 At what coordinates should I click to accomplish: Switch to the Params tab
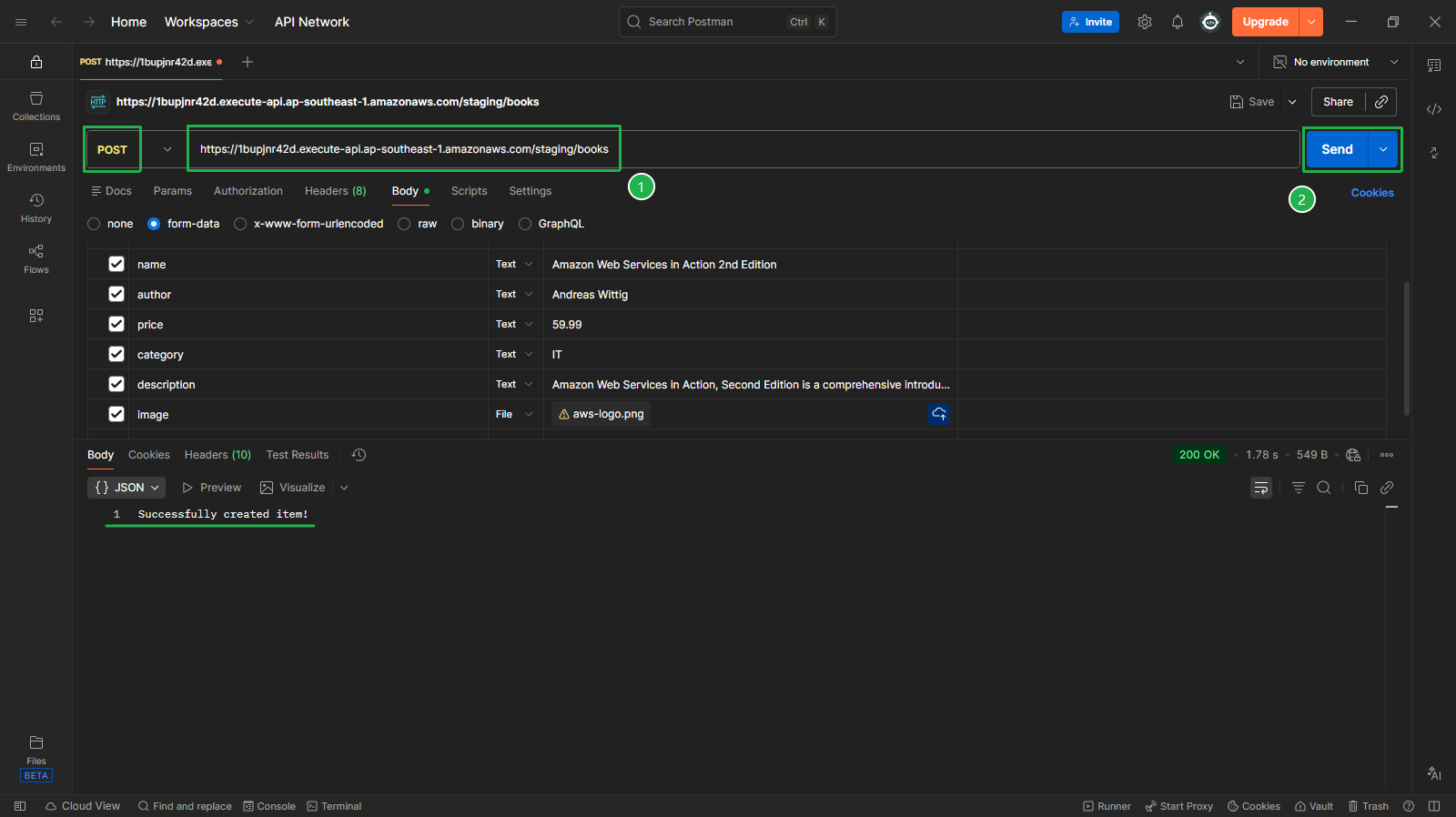pyautogui.click(x=173, y=191)
